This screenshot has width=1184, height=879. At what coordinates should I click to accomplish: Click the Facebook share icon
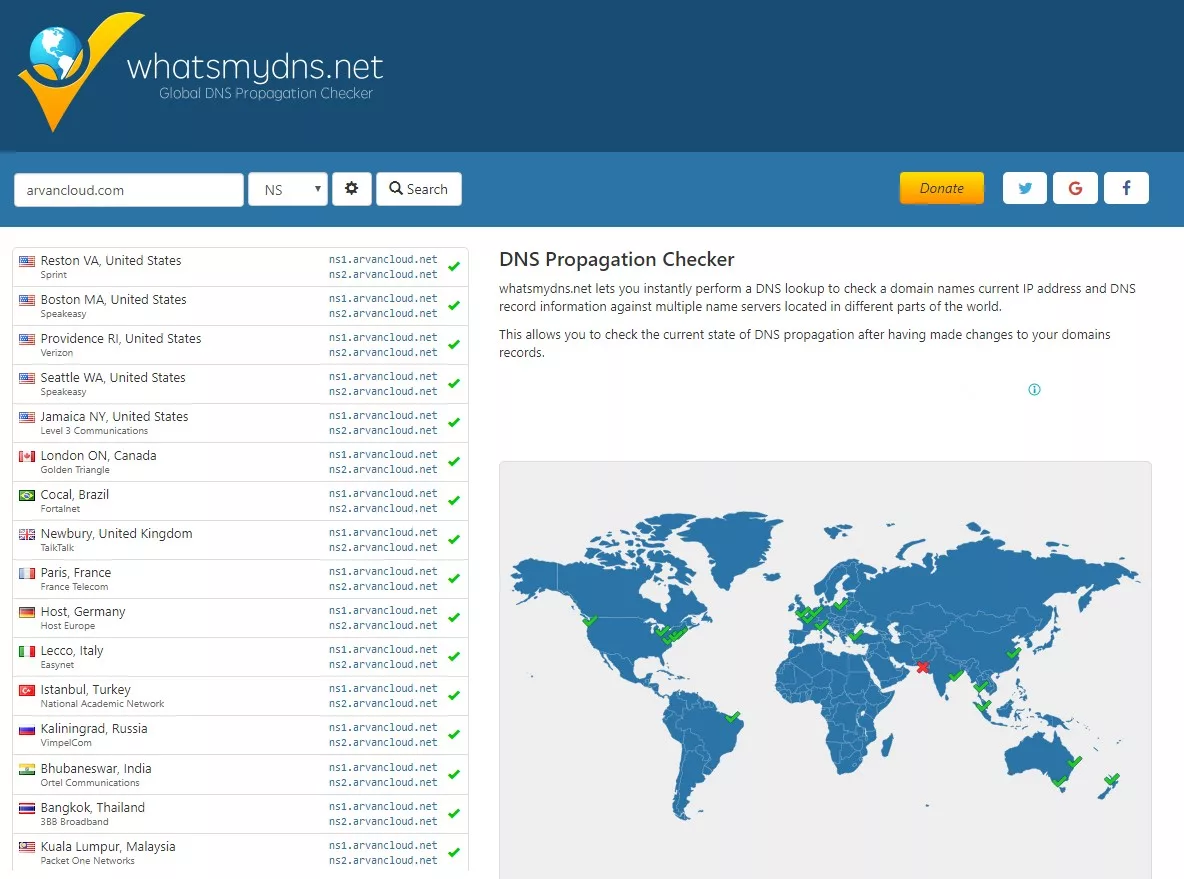pos(1126,188)
